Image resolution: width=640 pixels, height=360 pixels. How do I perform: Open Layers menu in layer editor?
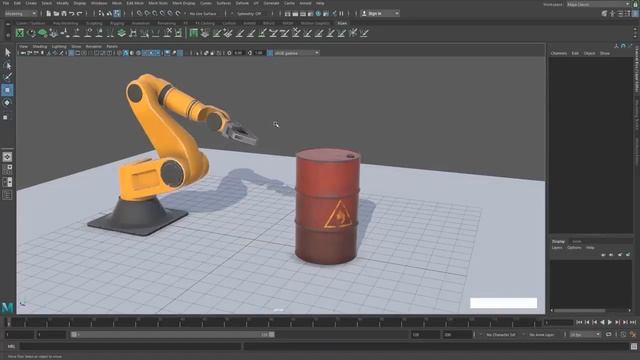[557, 248]
